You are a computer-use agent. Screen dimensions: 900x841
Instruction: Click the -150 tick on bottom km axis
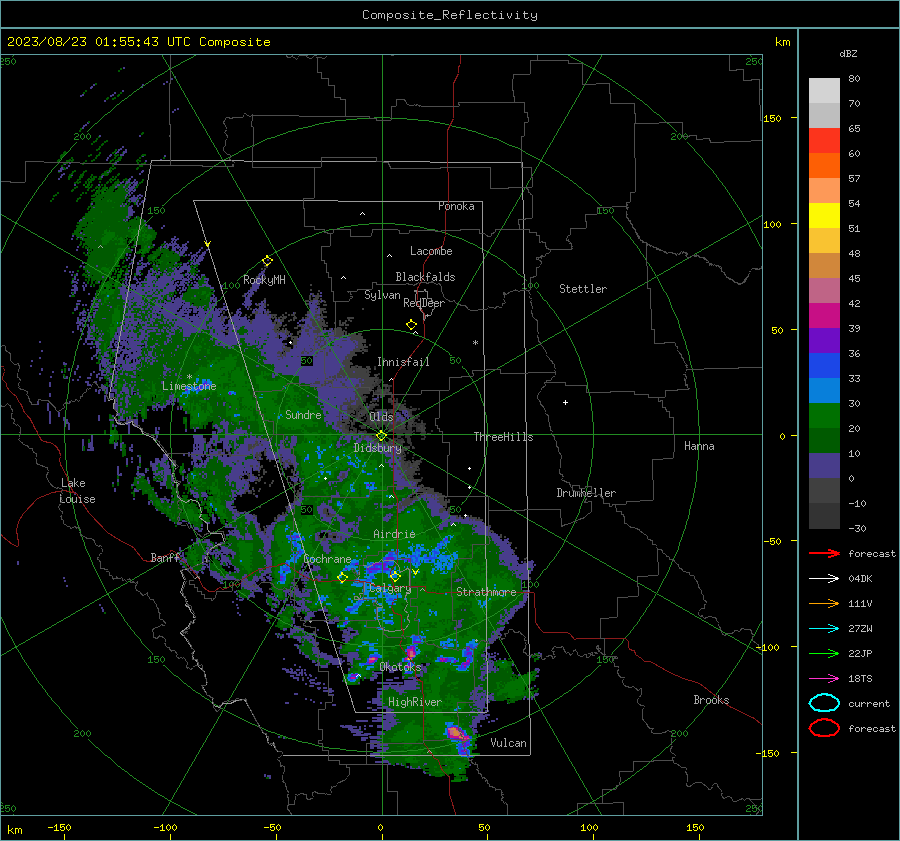(x=59, y=827)
